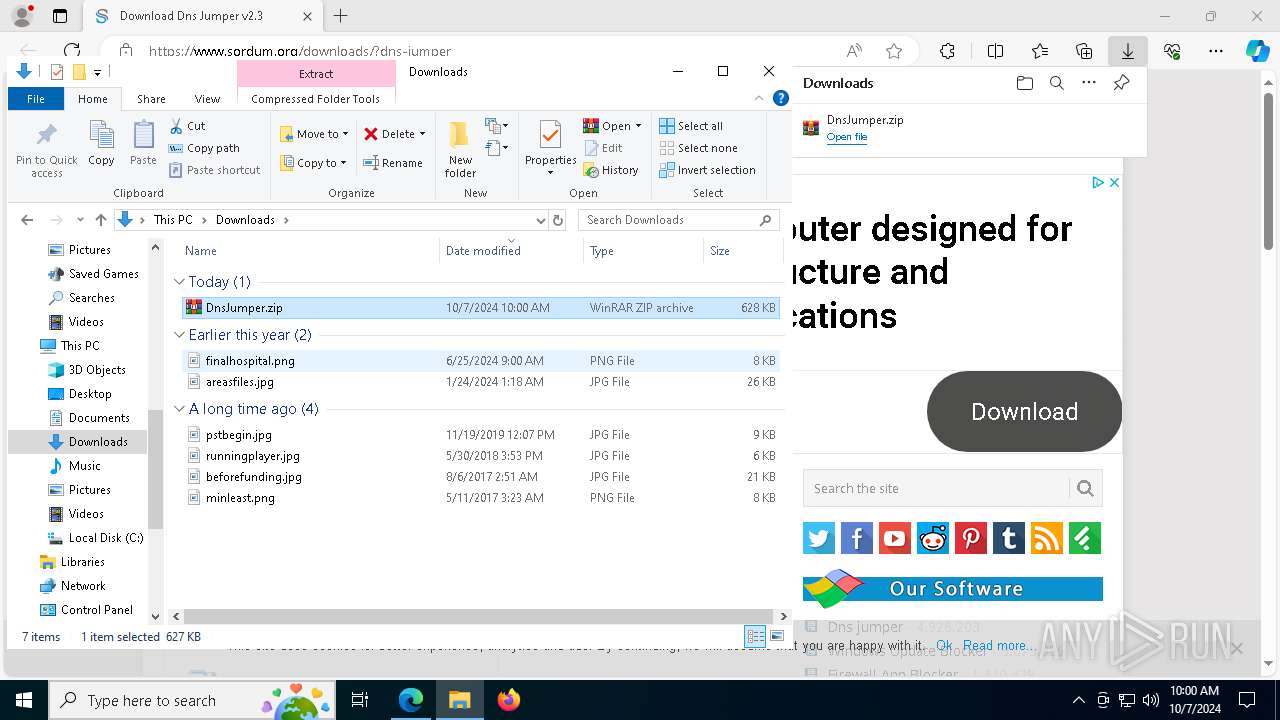Open the Copy to dropdown
Viewport: 1280px width, 720px height.
[x=313, y=163]
